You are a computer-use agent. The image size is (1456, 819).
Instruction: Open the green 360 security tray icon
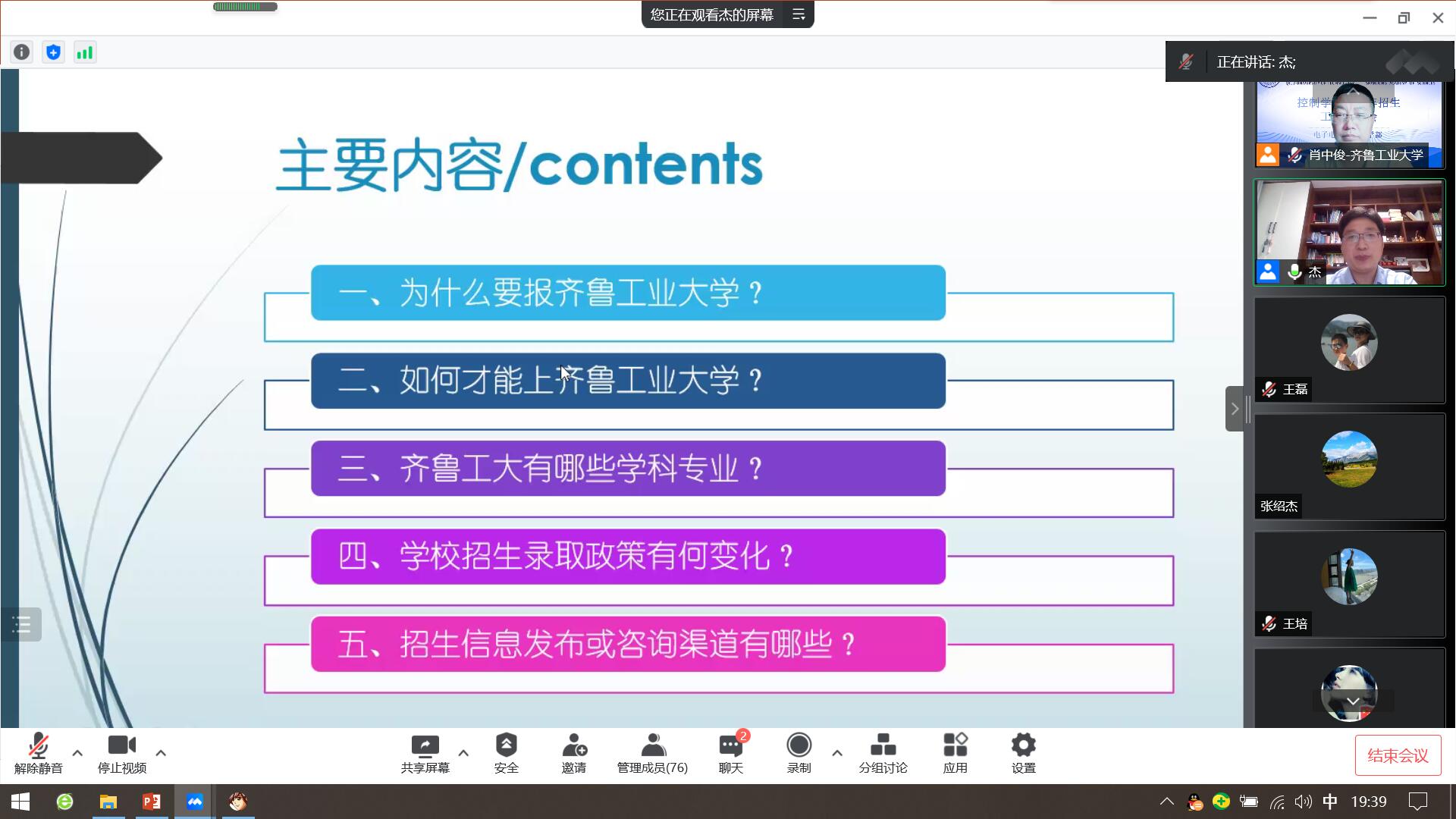click(x=1221, y=802)
